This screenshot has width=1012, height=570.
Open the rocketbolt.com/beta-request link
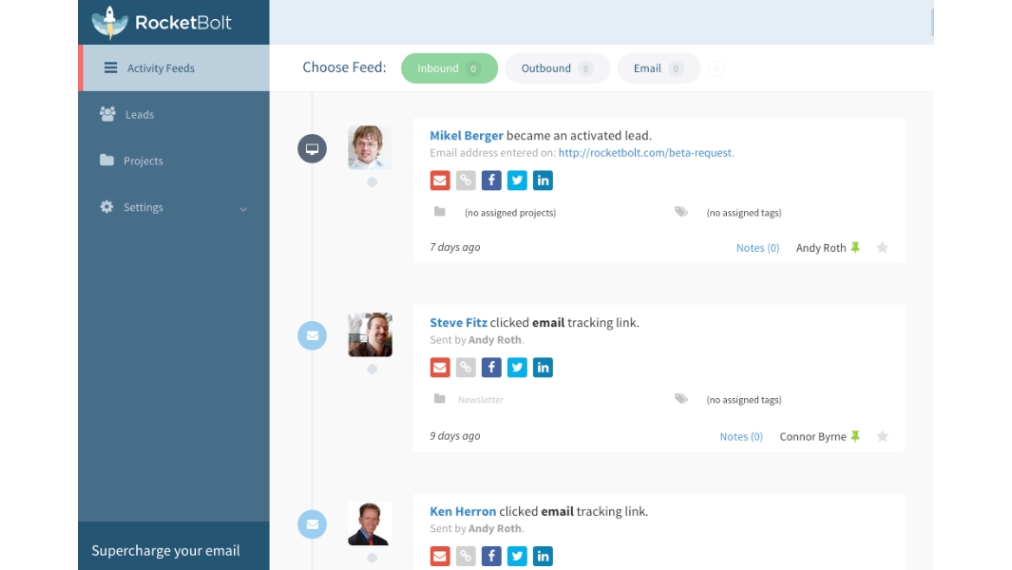pyautogui.click(x=646, y=153)
